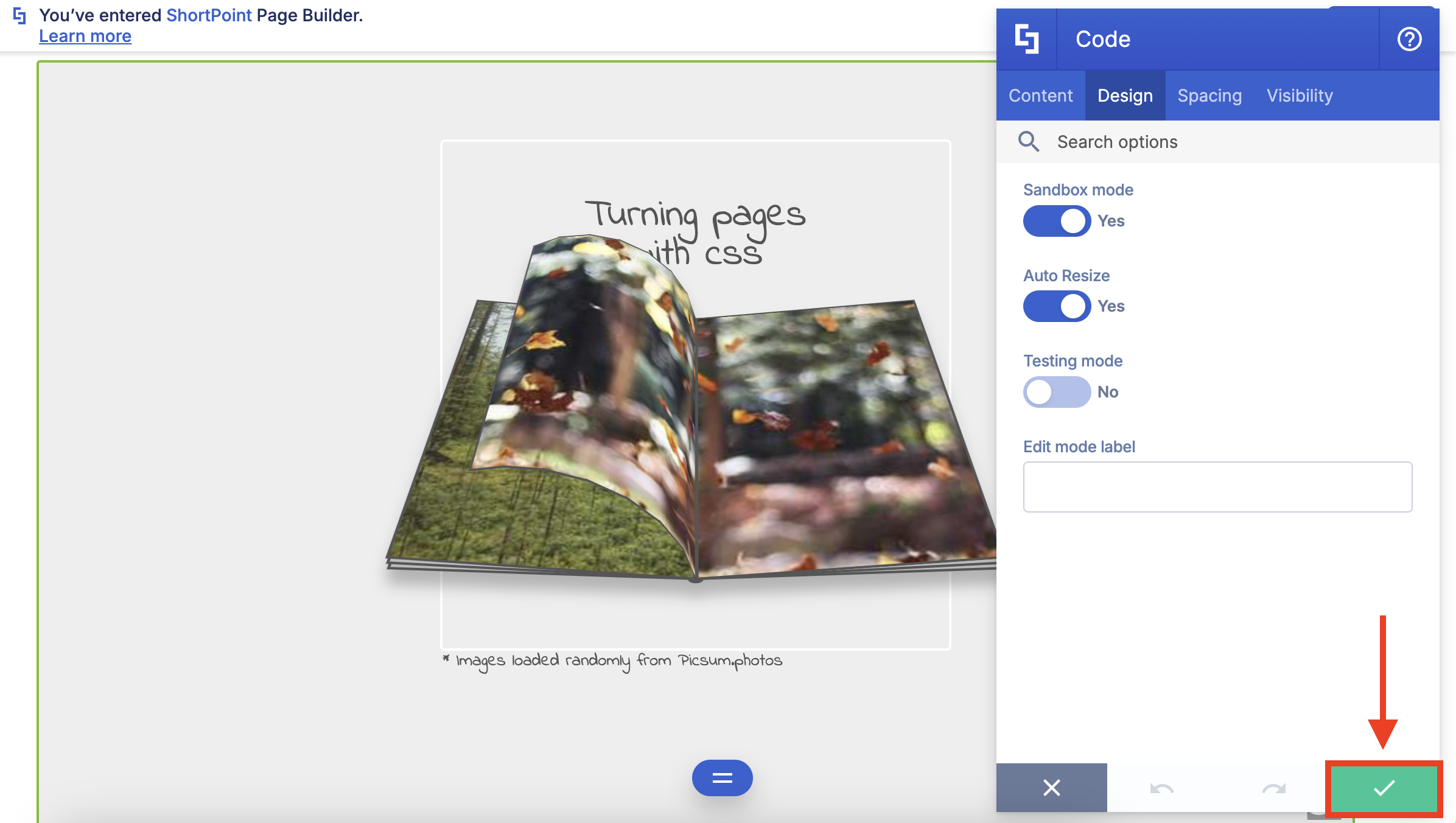Click the ShortPoint logo in Code panel header
This screenshot has width=1456, height=823.
pos(1026,39)
